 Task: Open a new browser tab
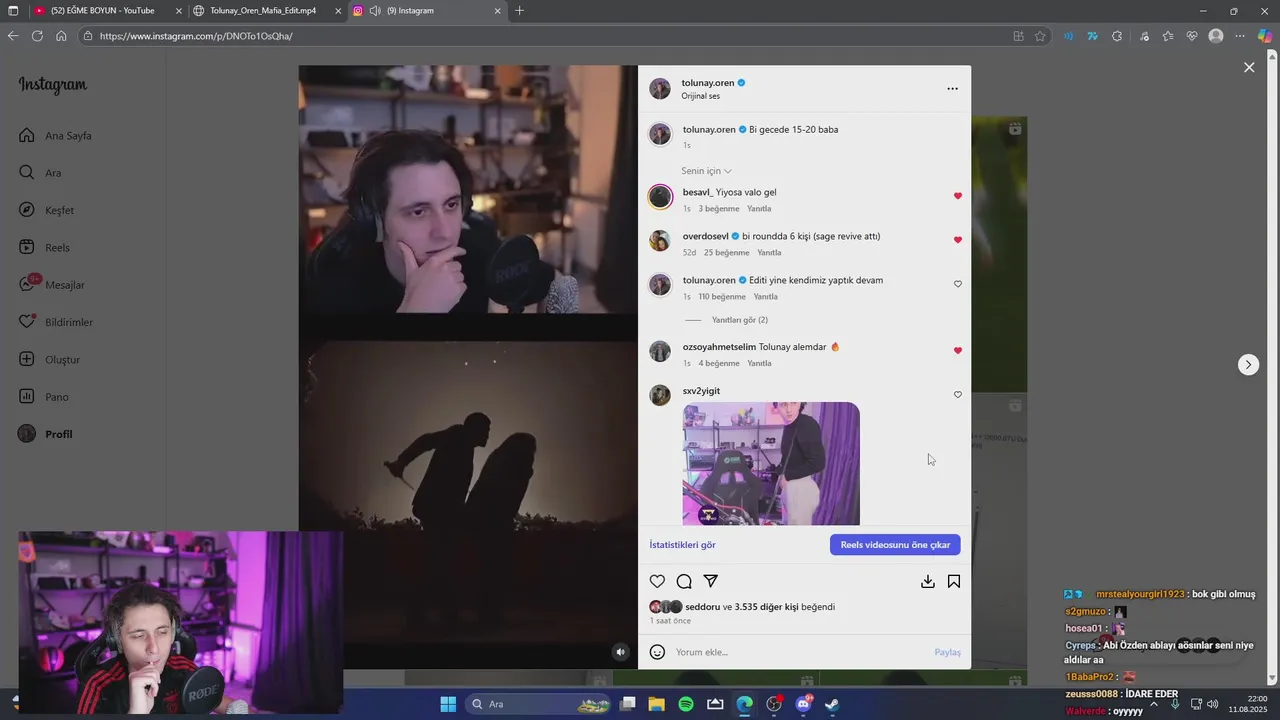pyautogui.click(x=519, y=11)
